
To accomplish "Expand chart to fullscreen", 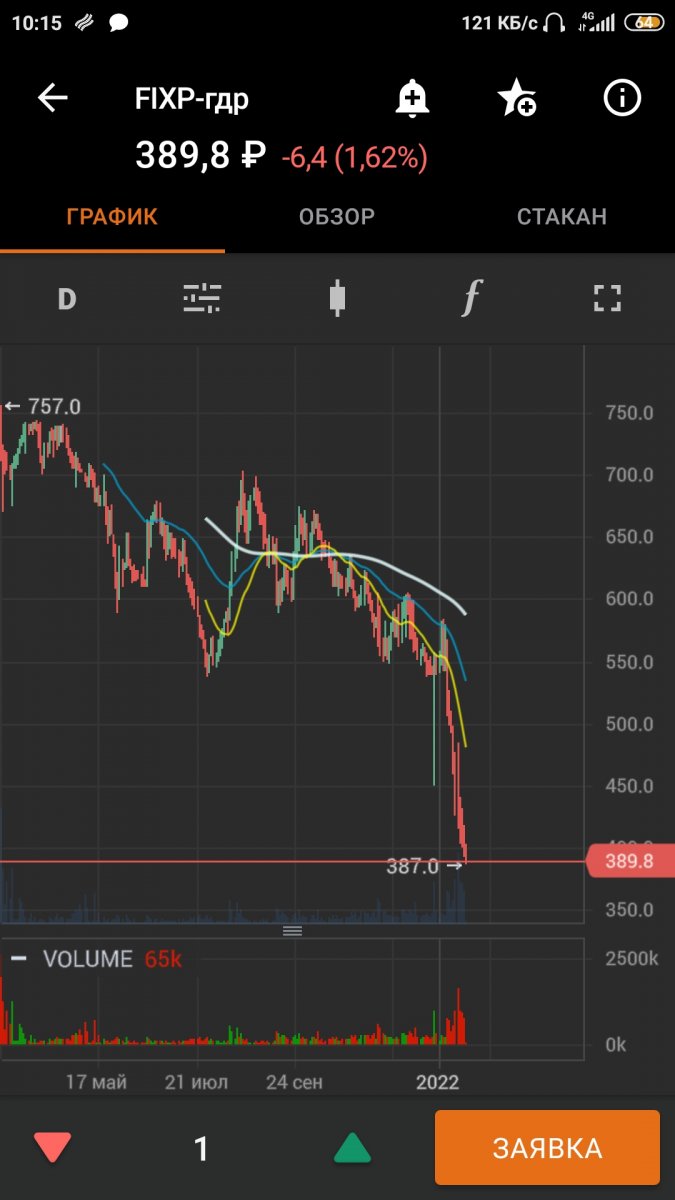I will pyautogui.click(x=607, y=298).
